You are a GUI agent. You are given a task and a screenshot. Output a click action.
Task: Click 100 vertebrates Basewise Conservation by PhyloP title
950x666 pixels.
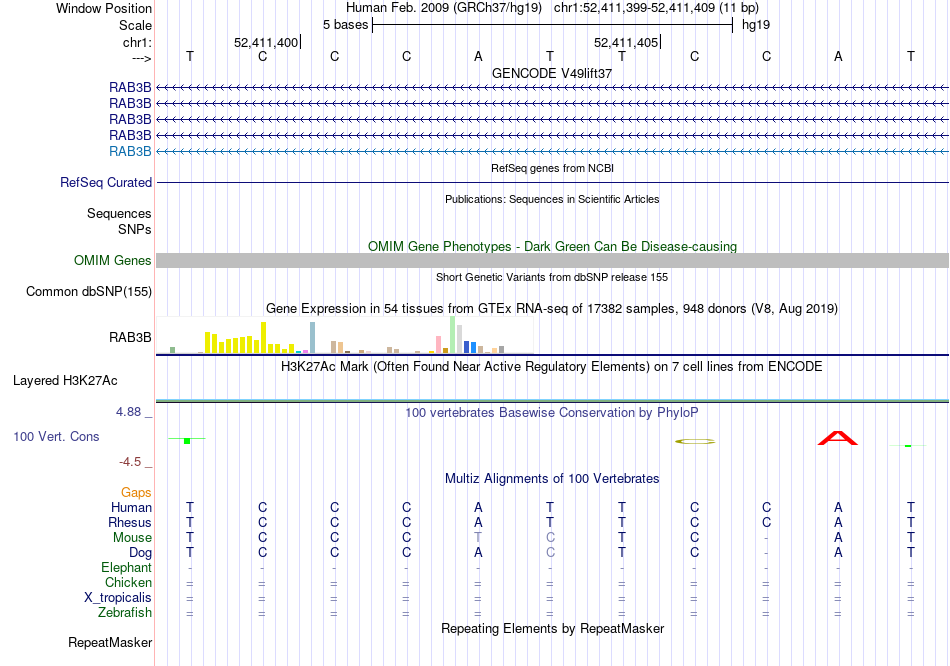[x=552, y=413]
